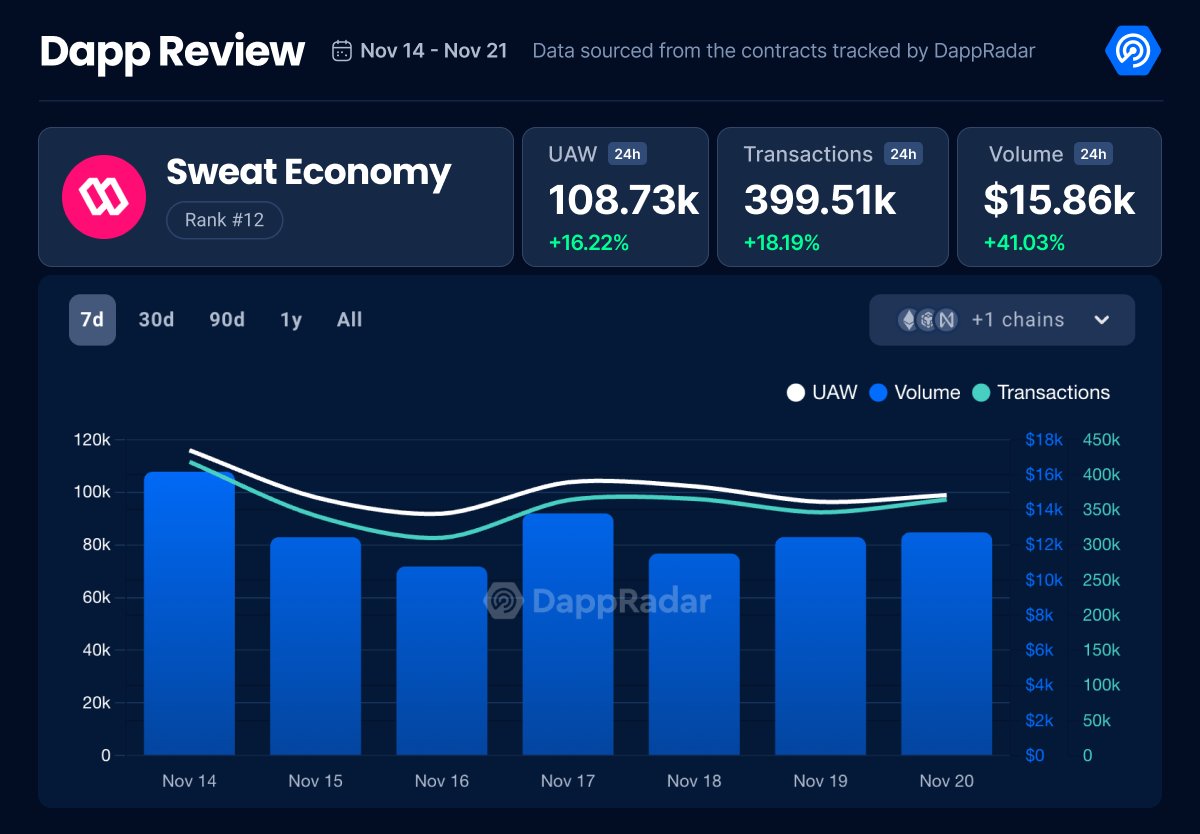Click the calendar icon beside the date range
This screenshot has width=1200, height=834.
tap(341, 49)
